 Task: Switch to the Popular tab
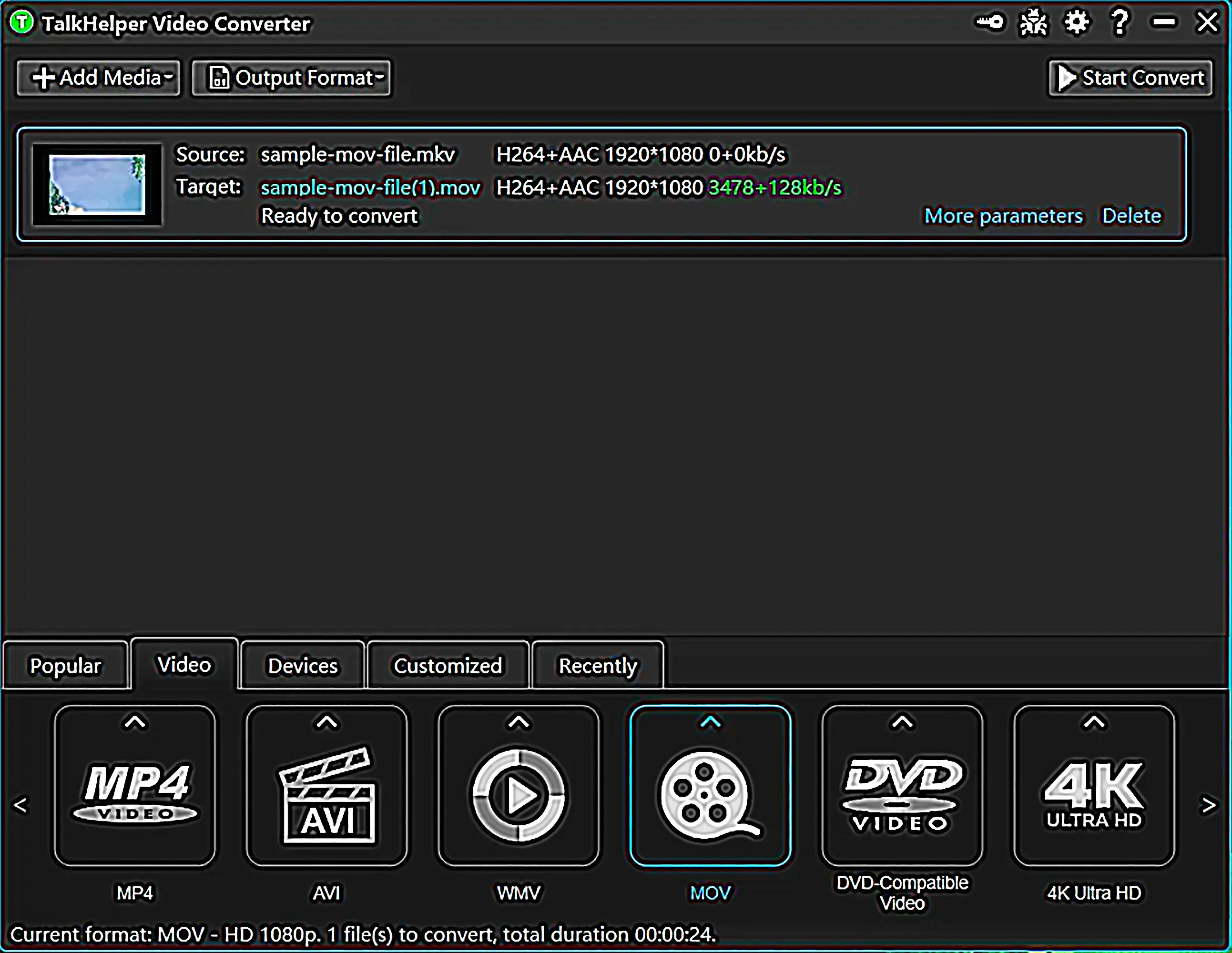(x=65, y=665)
